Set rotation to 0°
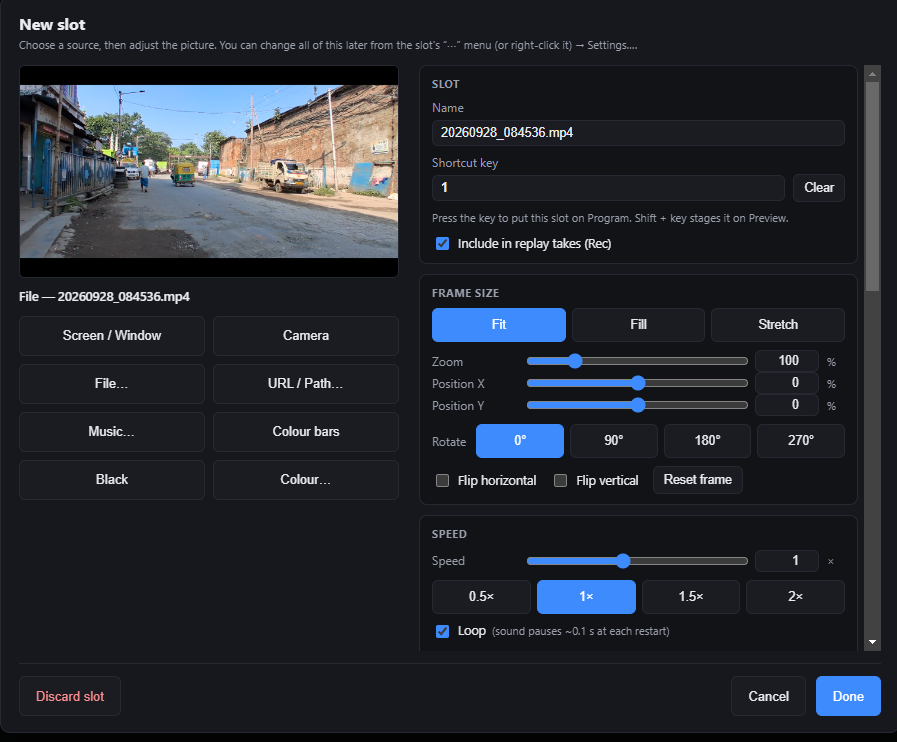The height and width of the screenshot is (742, 897). [520, 441]
